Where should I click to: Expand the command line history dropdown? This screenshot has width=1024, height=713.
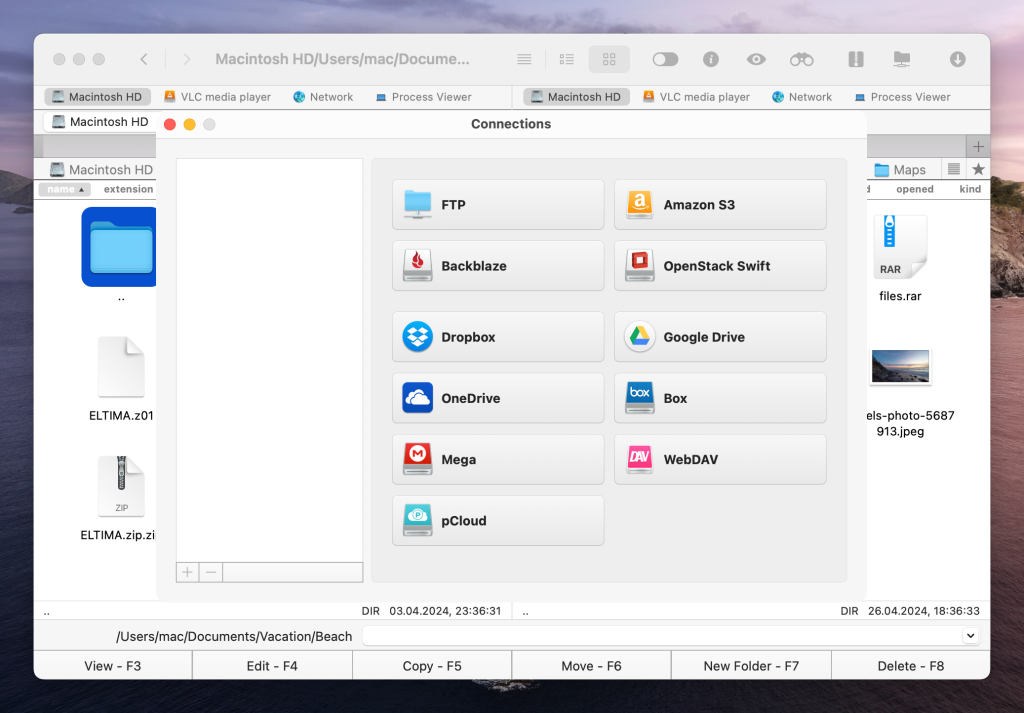tap(969, 636)
